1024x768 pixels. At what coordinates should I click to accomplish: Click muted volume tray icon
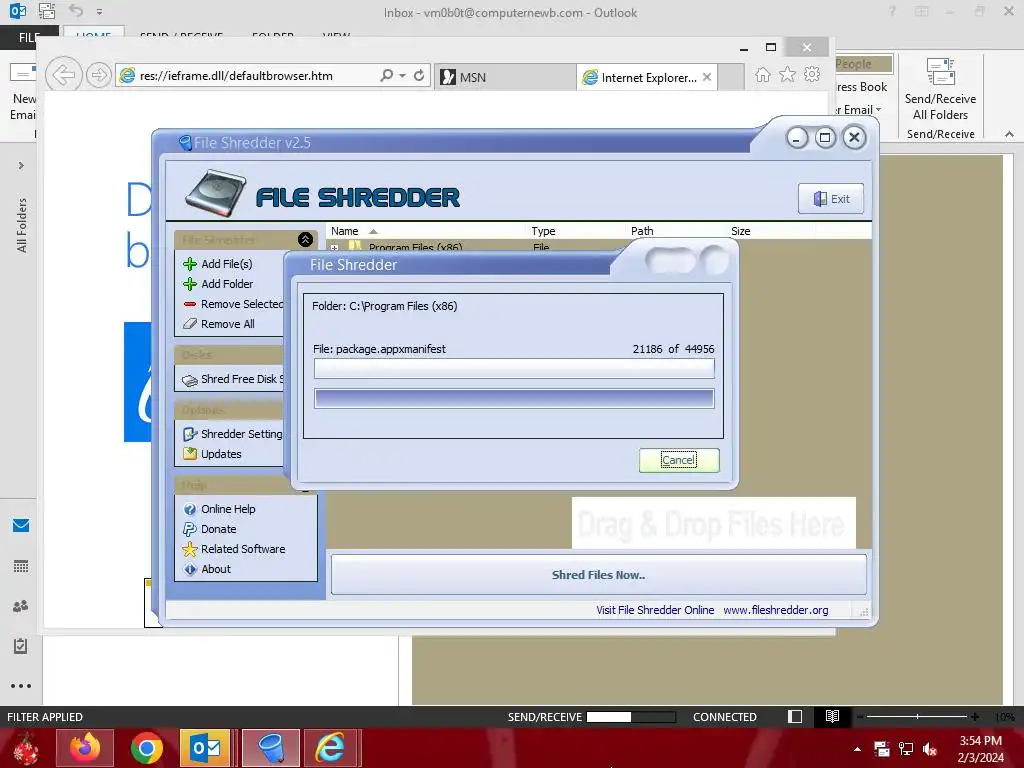(930, 749)
